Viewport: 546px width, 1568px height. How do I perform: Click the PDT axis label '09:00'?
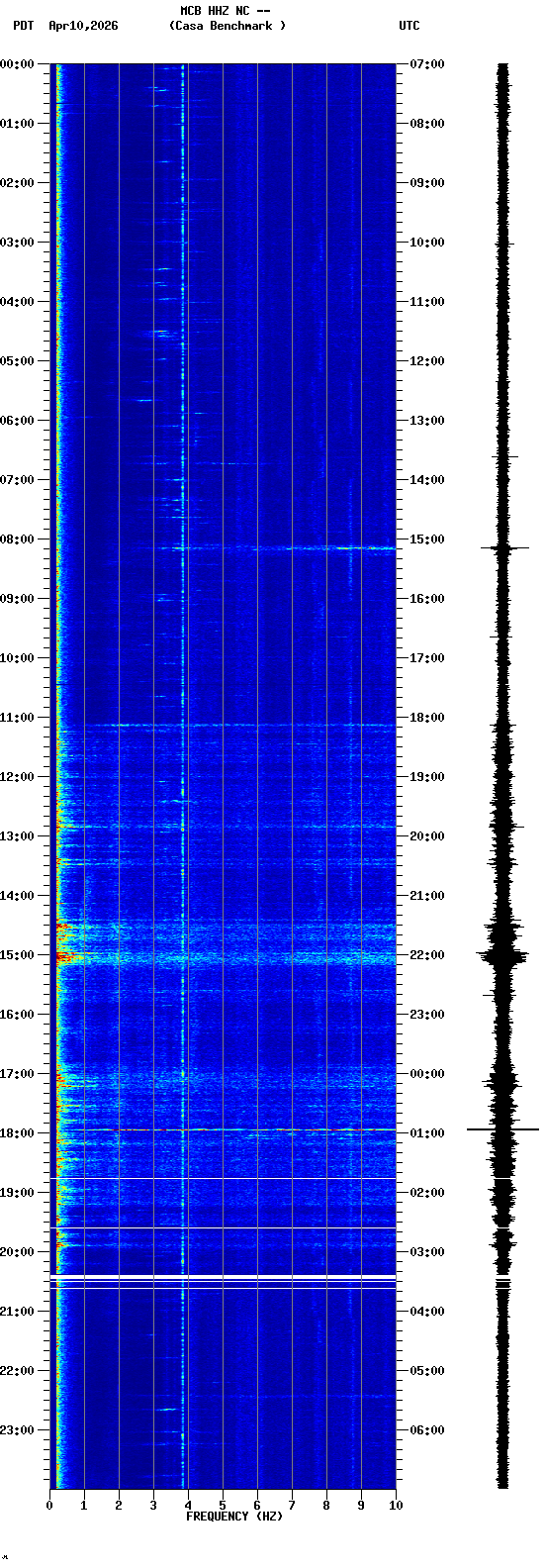[17, 599]
